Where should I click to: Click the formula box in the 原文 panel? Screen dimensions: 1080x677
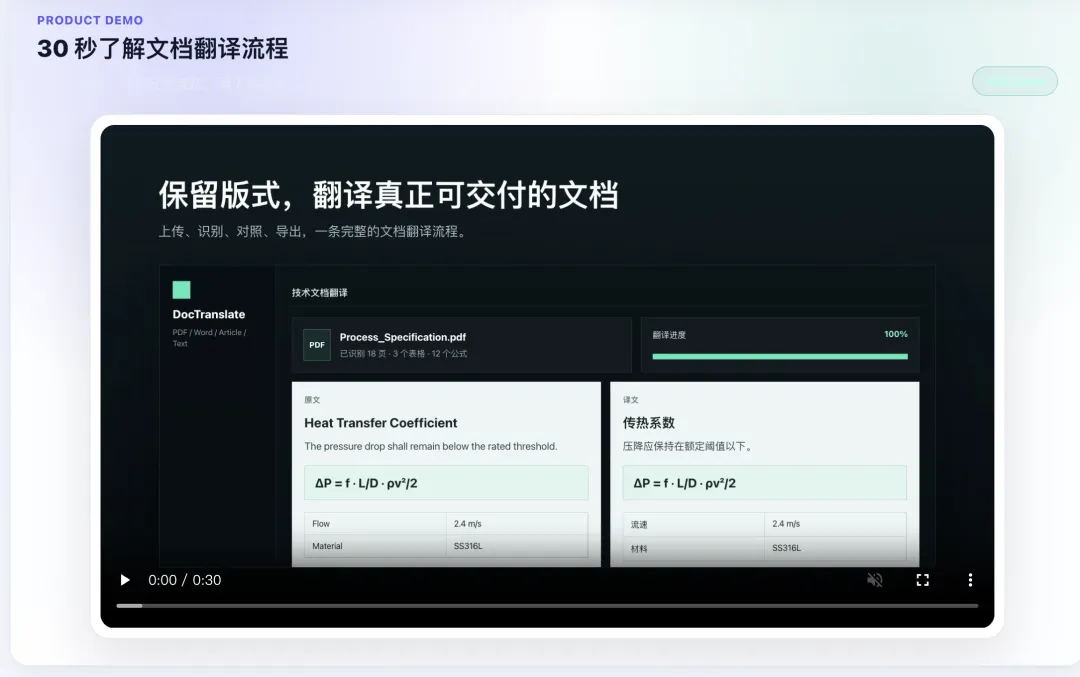(x=446, y=483)
